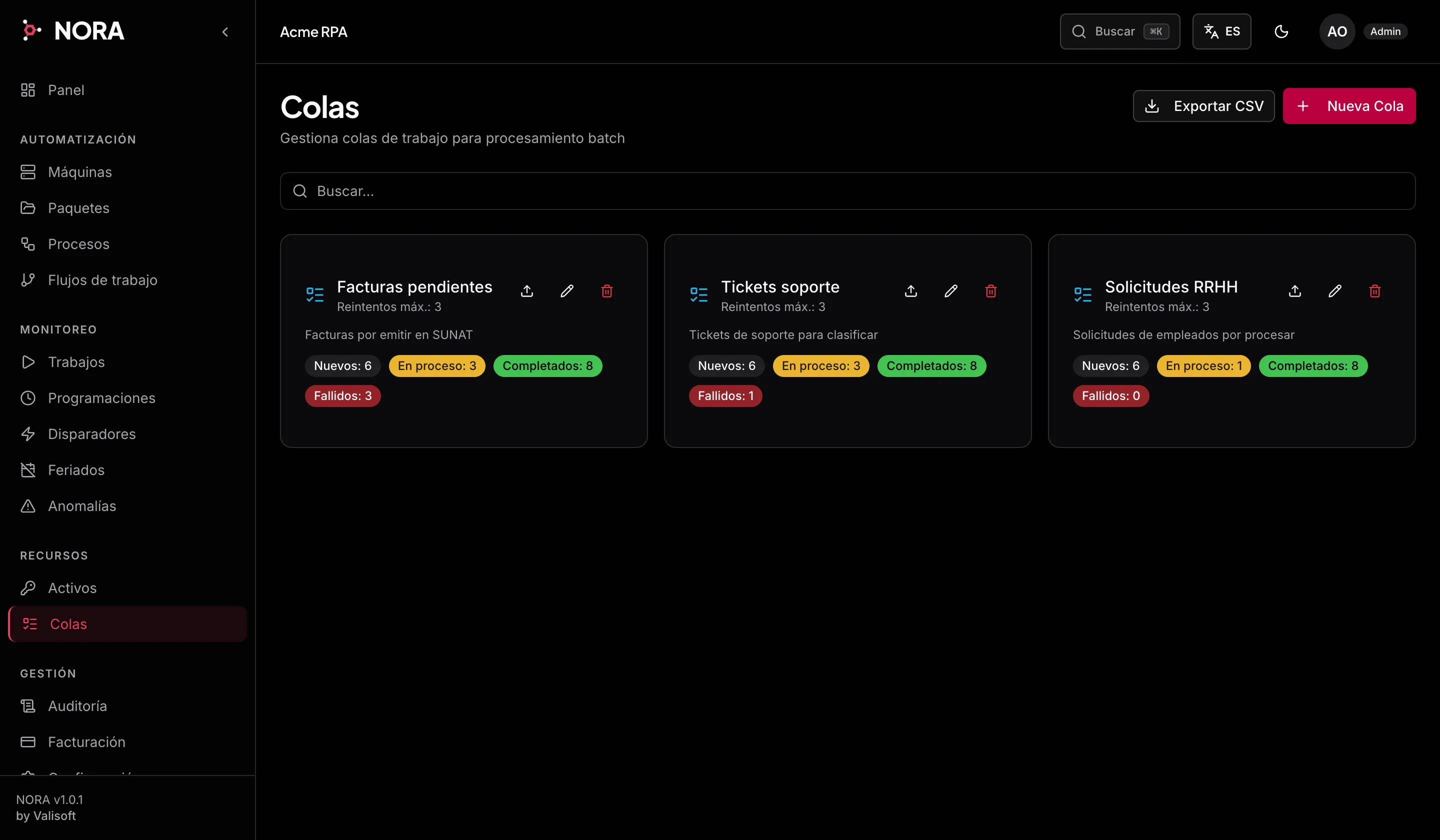
Task: Delete the Tickets soporte queue
Action: (x=991, y=291)
